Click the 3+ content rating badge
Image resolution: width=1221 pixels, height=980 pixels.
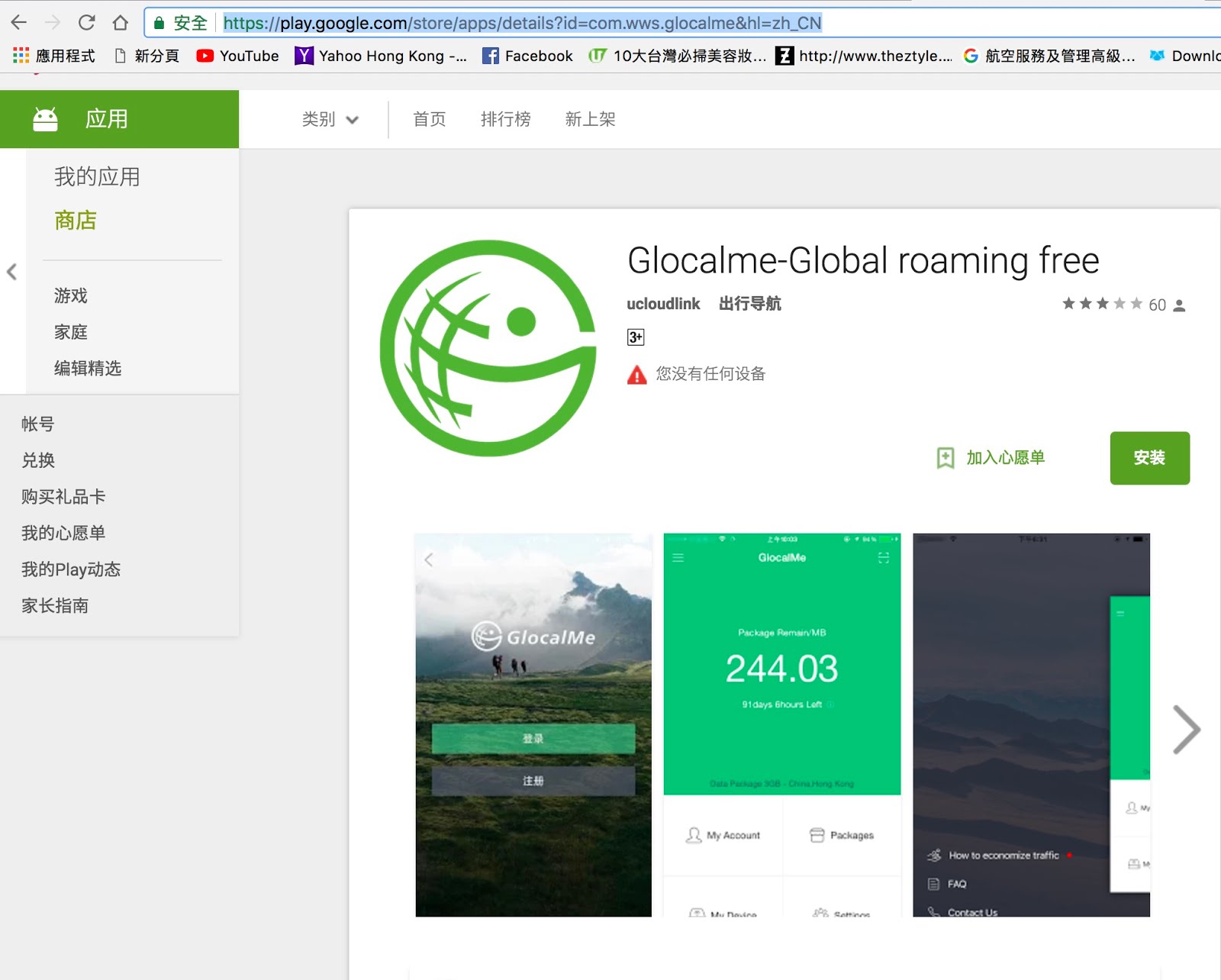click(x=635, y=337)
